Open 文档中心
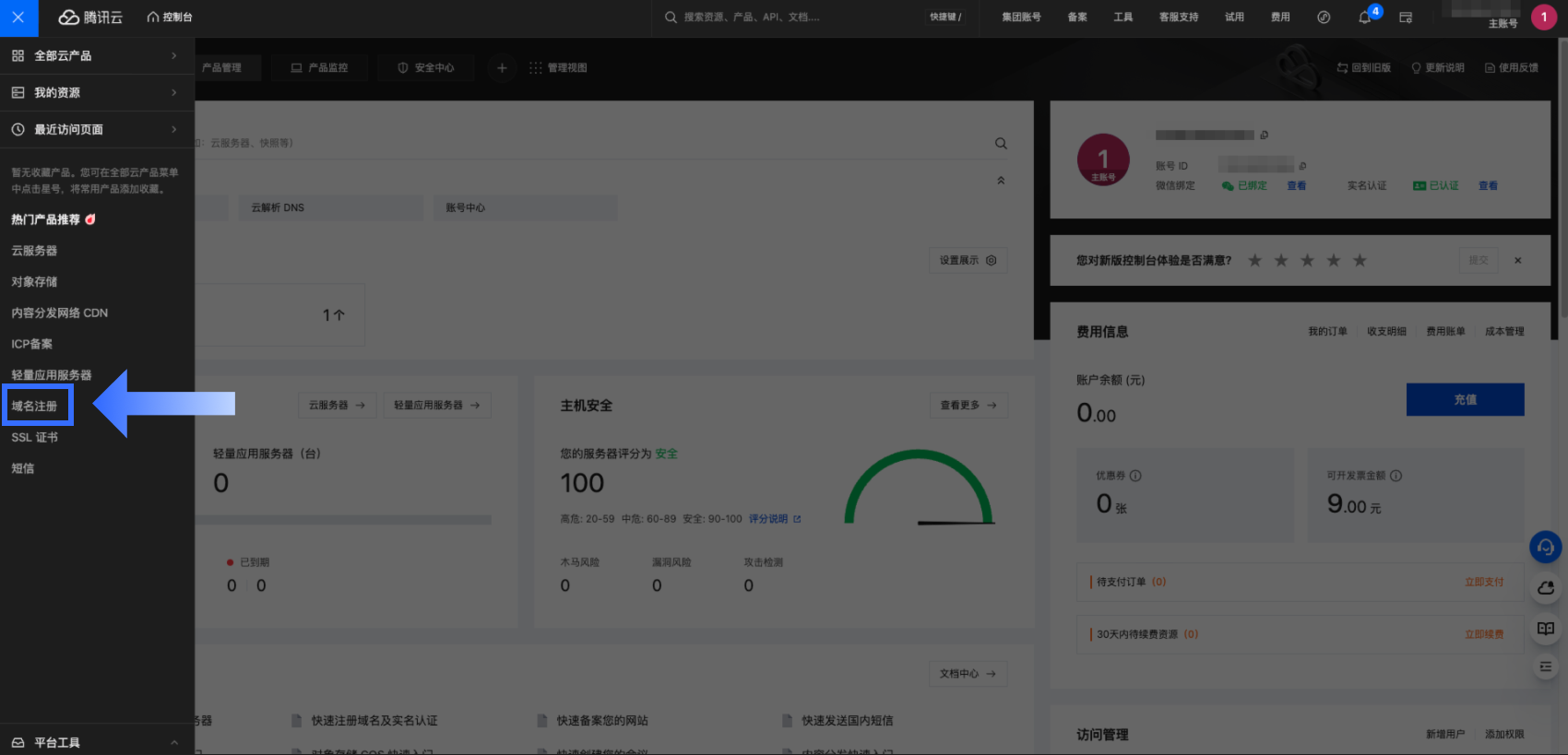This screenshot has height=755, width=1568. point(968,674)
